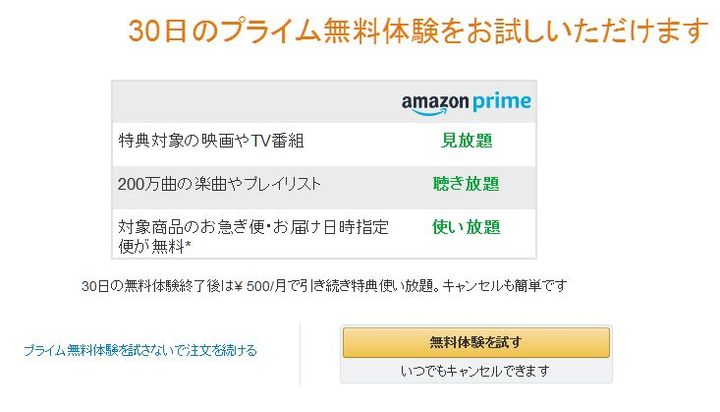This screenshot has height=412, width=720.
Task: Continue order via プライム無料体験を試さないで注文を続ける link
Action: [140, 350]
